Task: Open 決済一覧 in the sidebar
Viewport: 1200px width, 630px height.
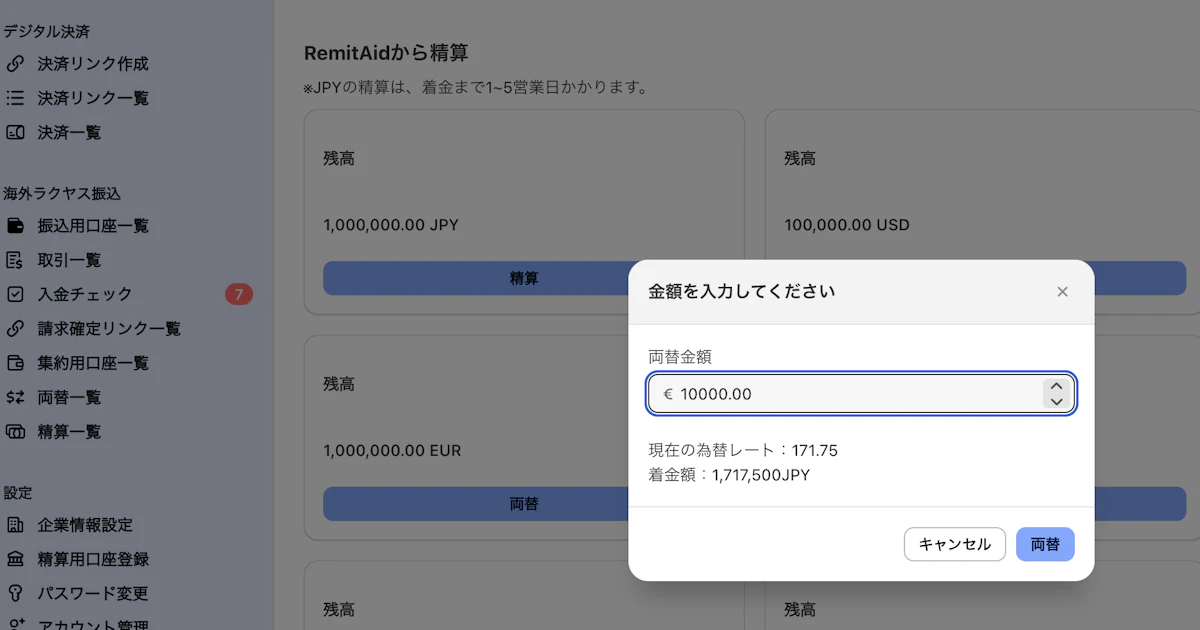Action: coord(69,132)
